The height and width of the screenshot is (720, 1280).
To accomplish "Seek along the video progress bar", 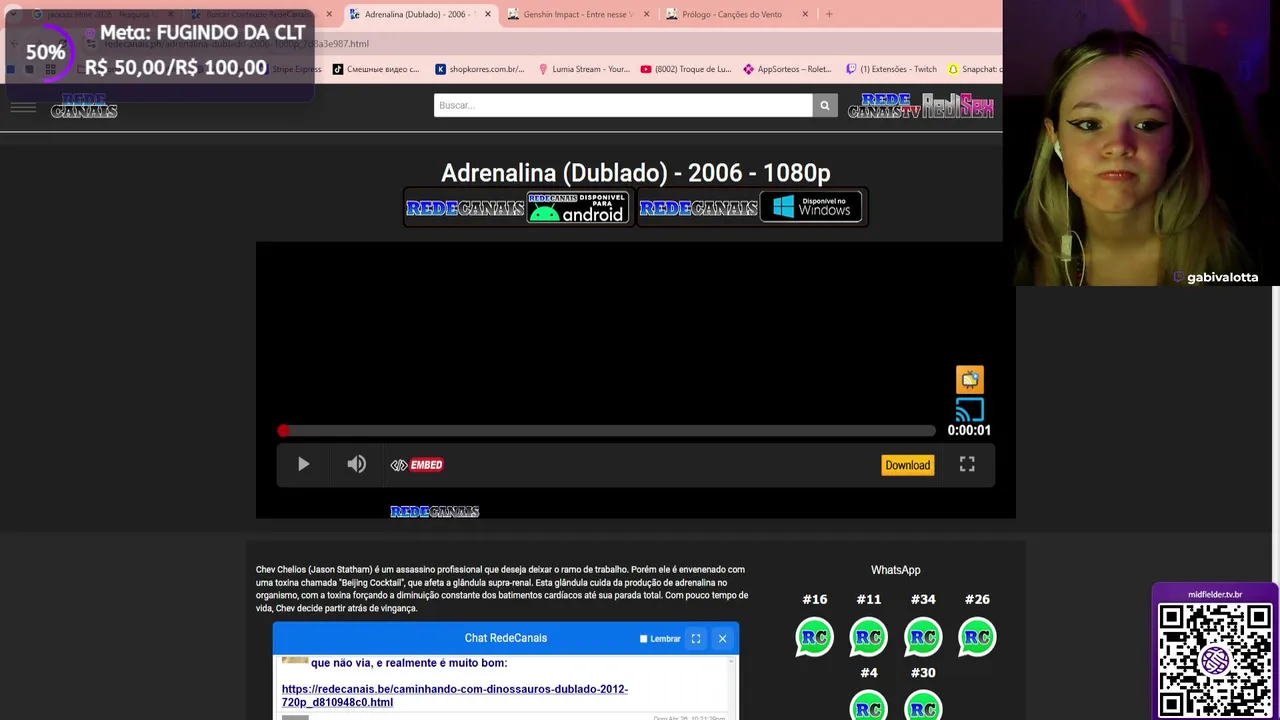I will tap(607, 430).
